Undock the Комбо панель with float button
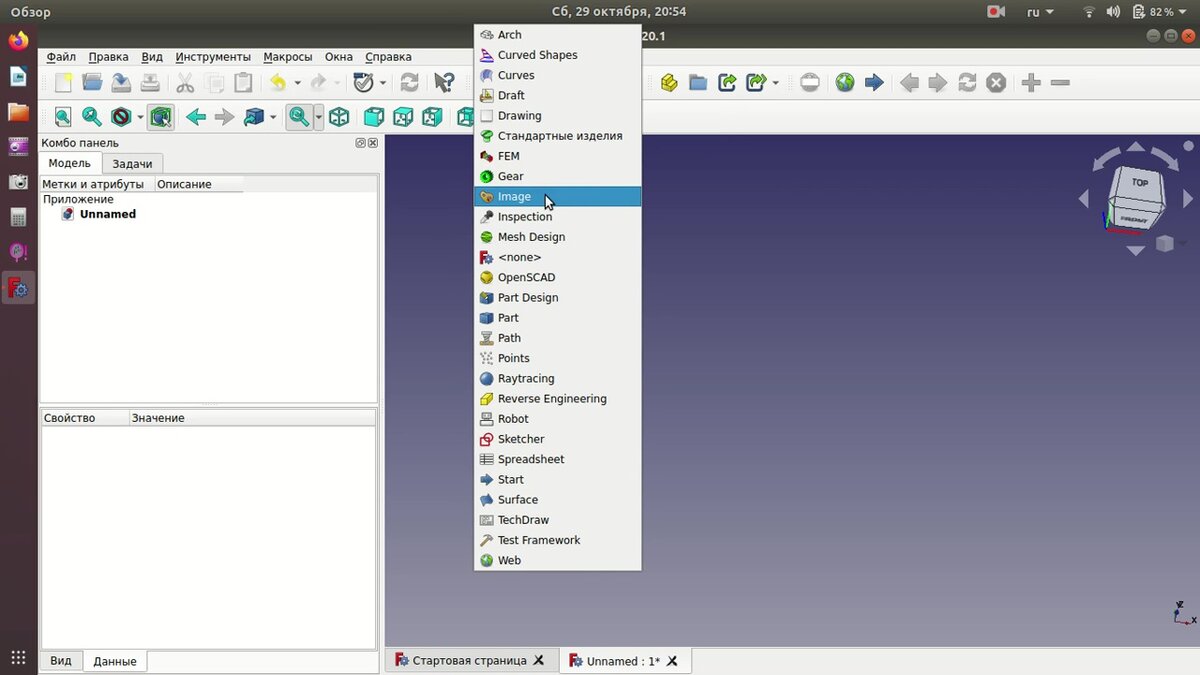This screenshot has width=1200, height=675. pyautogui.click(x=361, y=143)
